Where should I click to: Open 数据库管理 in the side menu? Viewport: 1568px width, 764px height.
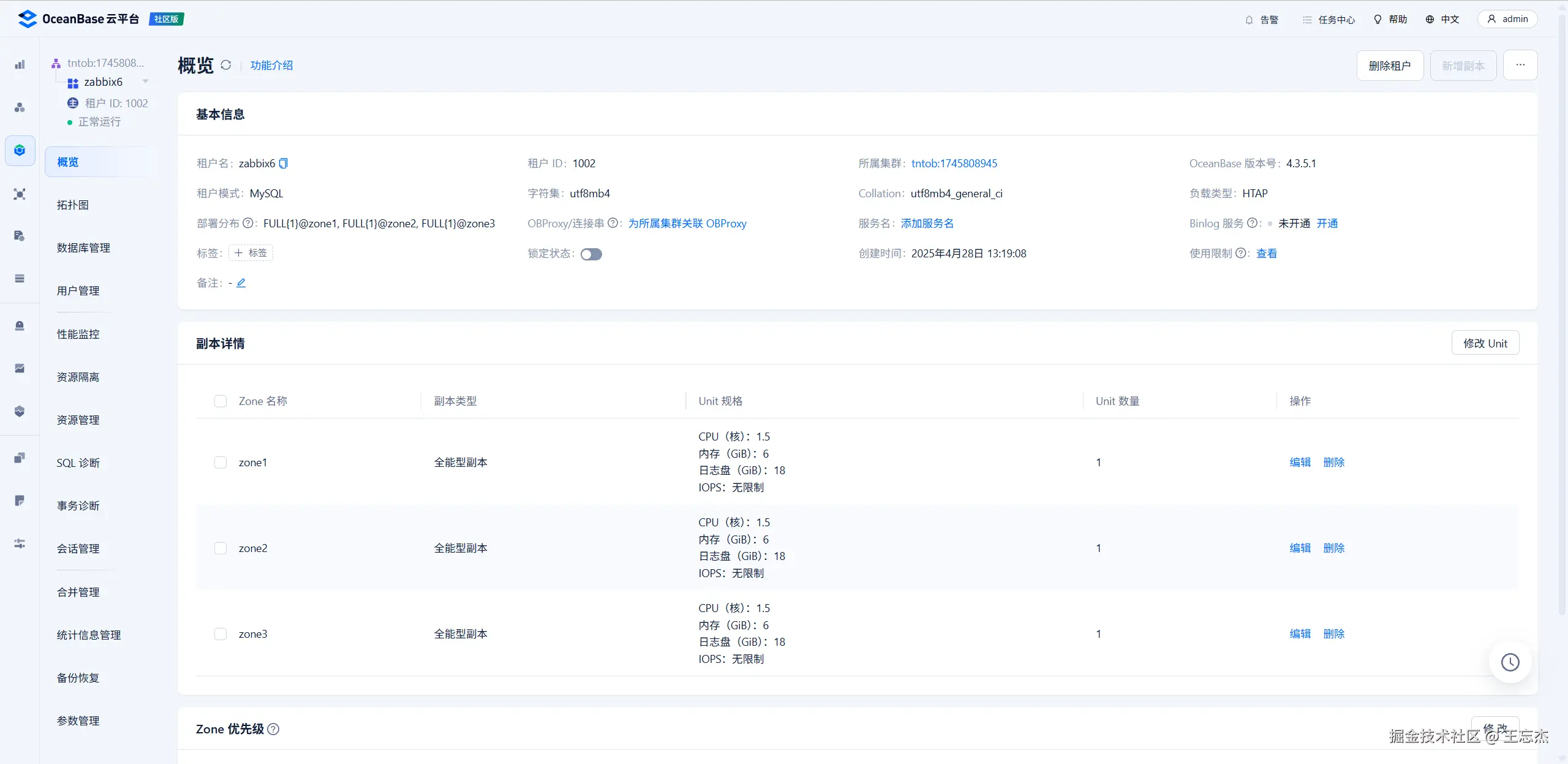pyautogui.click(x=83, y=248)
